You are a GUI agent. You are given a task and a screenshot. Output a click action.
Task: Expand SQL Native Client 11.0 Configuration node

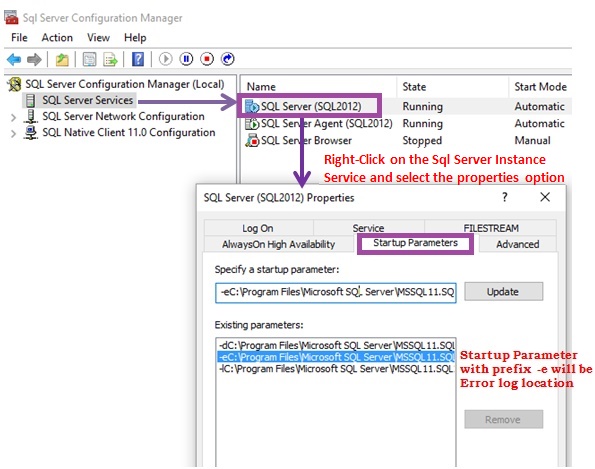[x=13, y=134]
